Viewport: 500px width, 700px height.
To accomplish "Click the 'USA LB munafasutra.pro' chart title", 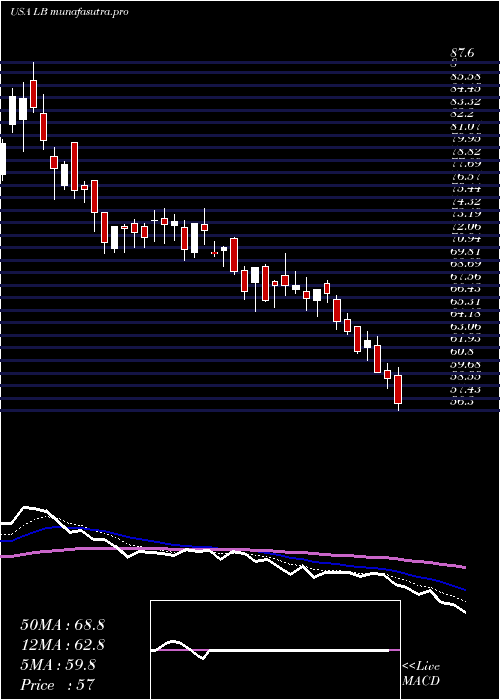I will (x=69, y=12).
